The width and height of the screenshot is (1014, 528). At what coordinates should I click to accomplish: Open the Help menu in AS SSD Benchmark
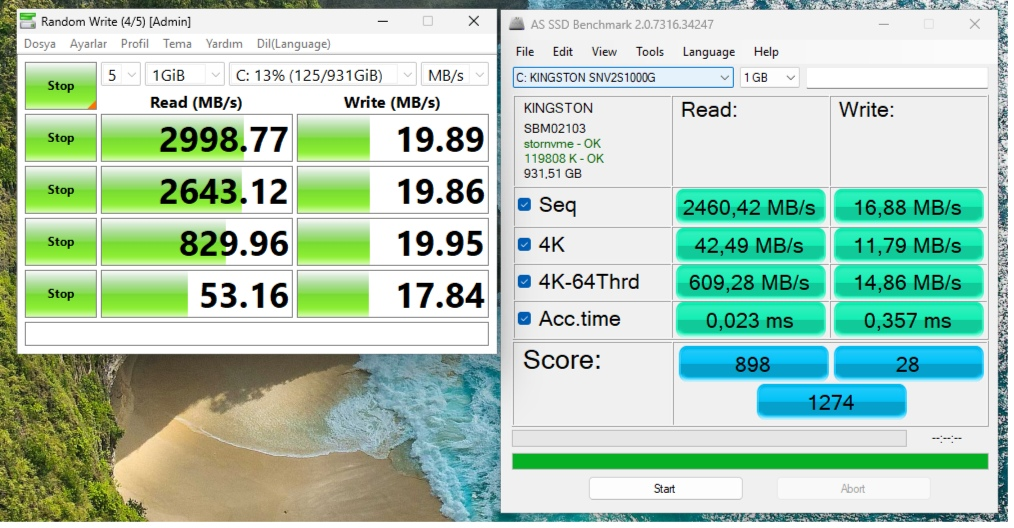(766, 52)
